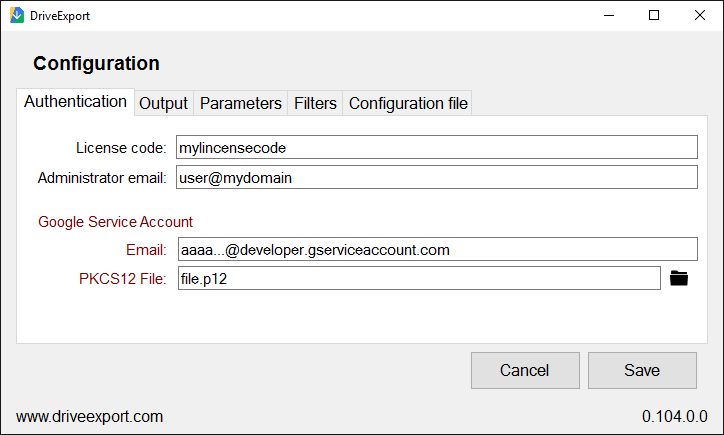
Task: Go to the Configuration file tab
Action: [408, 103]
